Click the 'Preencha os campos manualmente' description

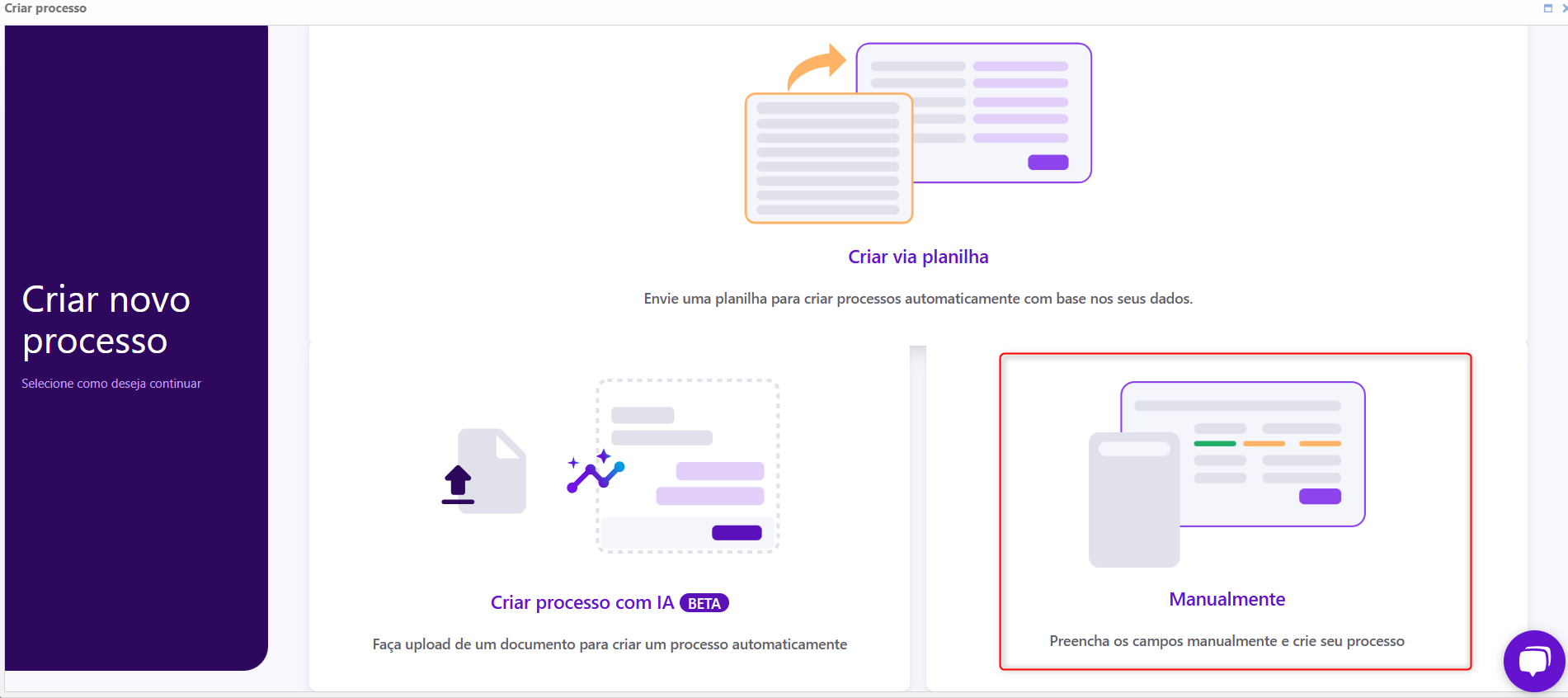pos(1227,641)
